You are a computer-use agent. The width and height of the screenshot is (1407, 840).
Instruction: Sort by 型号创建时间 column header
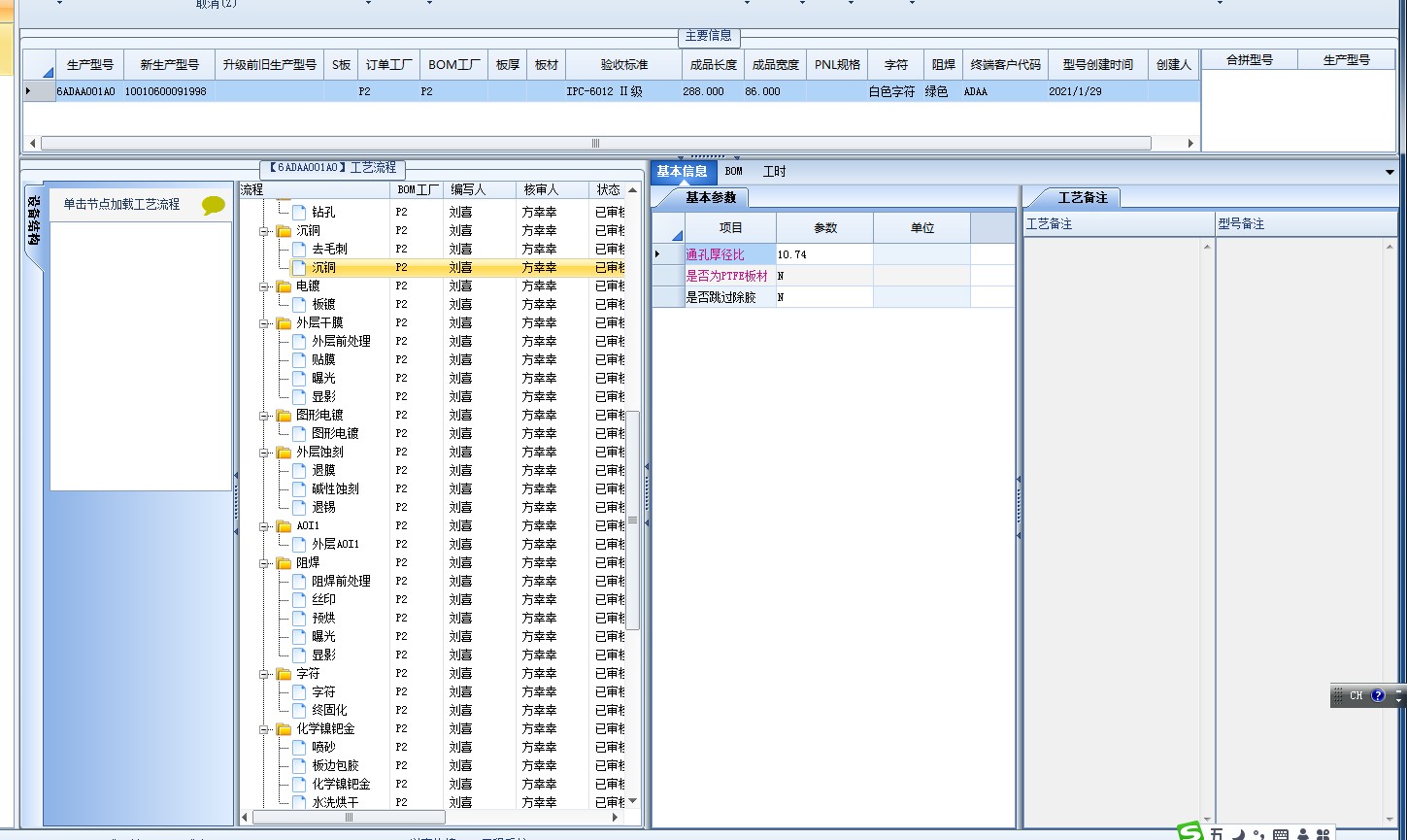point(1098,65)
